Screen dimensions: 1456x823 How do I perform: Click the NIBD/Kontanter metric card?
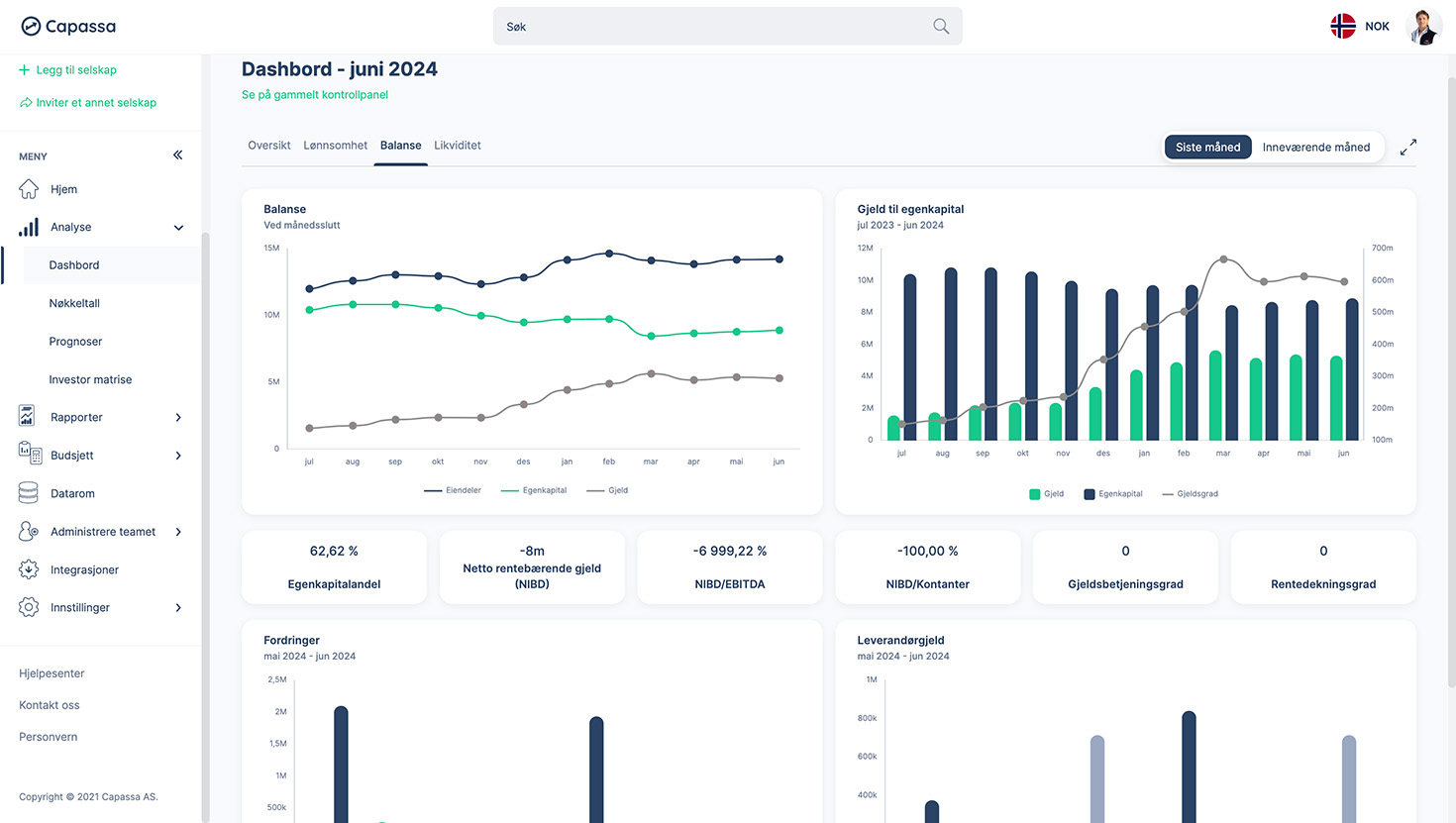(x=928, y=566)
